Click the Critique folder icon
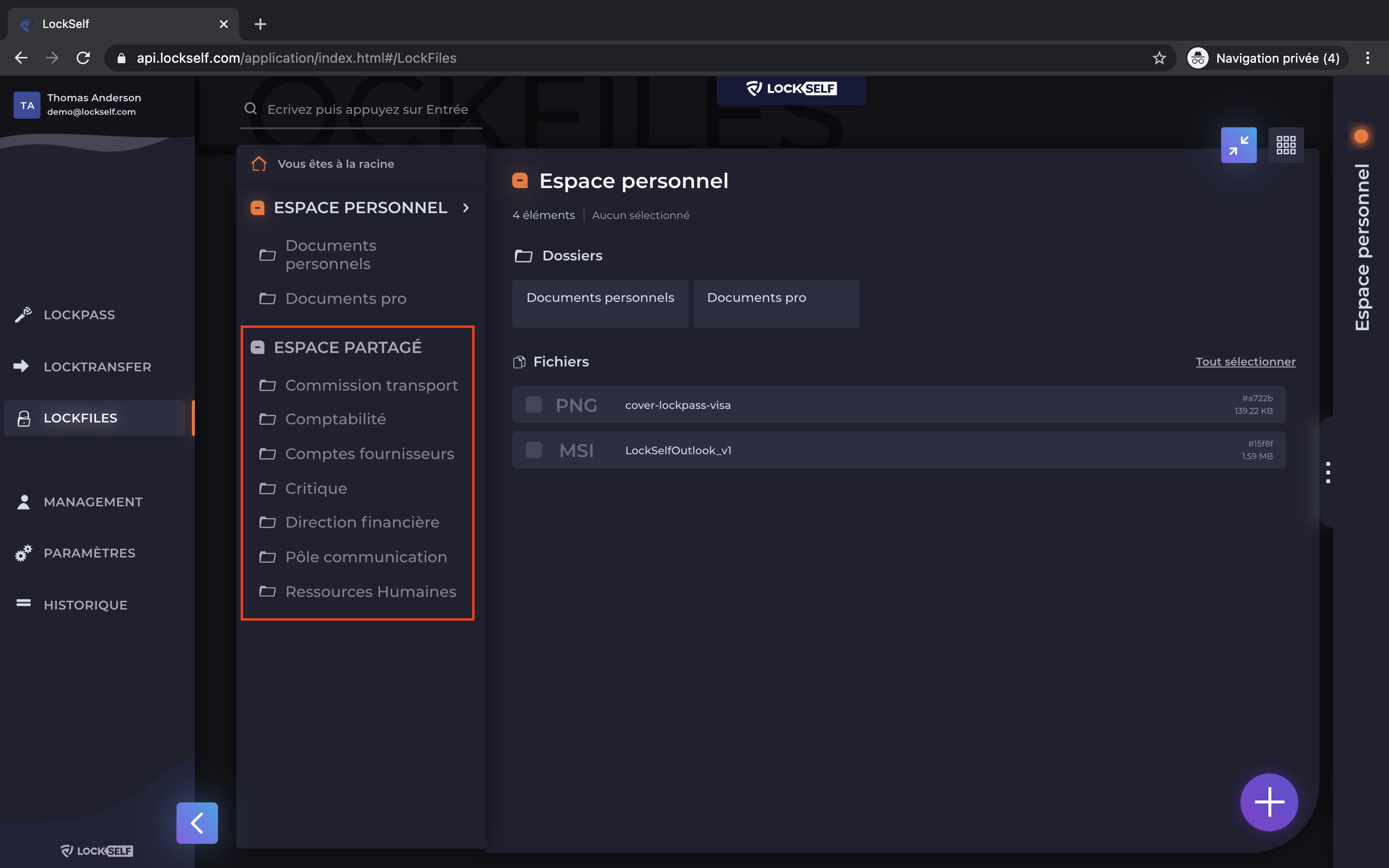The width and height of the screenshot is (1389, 868). (268, 488)
